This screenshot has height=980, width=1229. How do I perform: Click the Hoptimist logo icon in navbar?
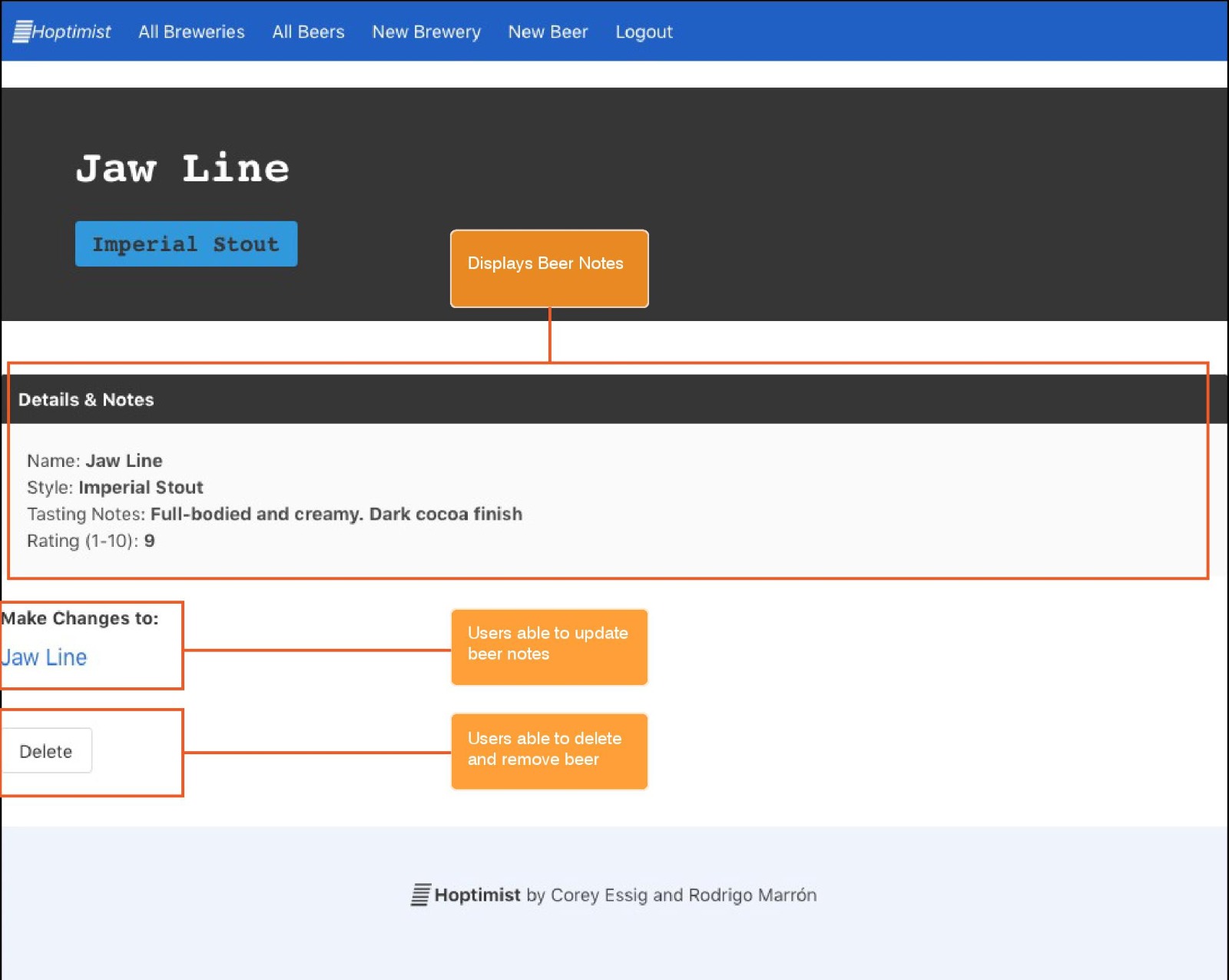tap(22, 31)
